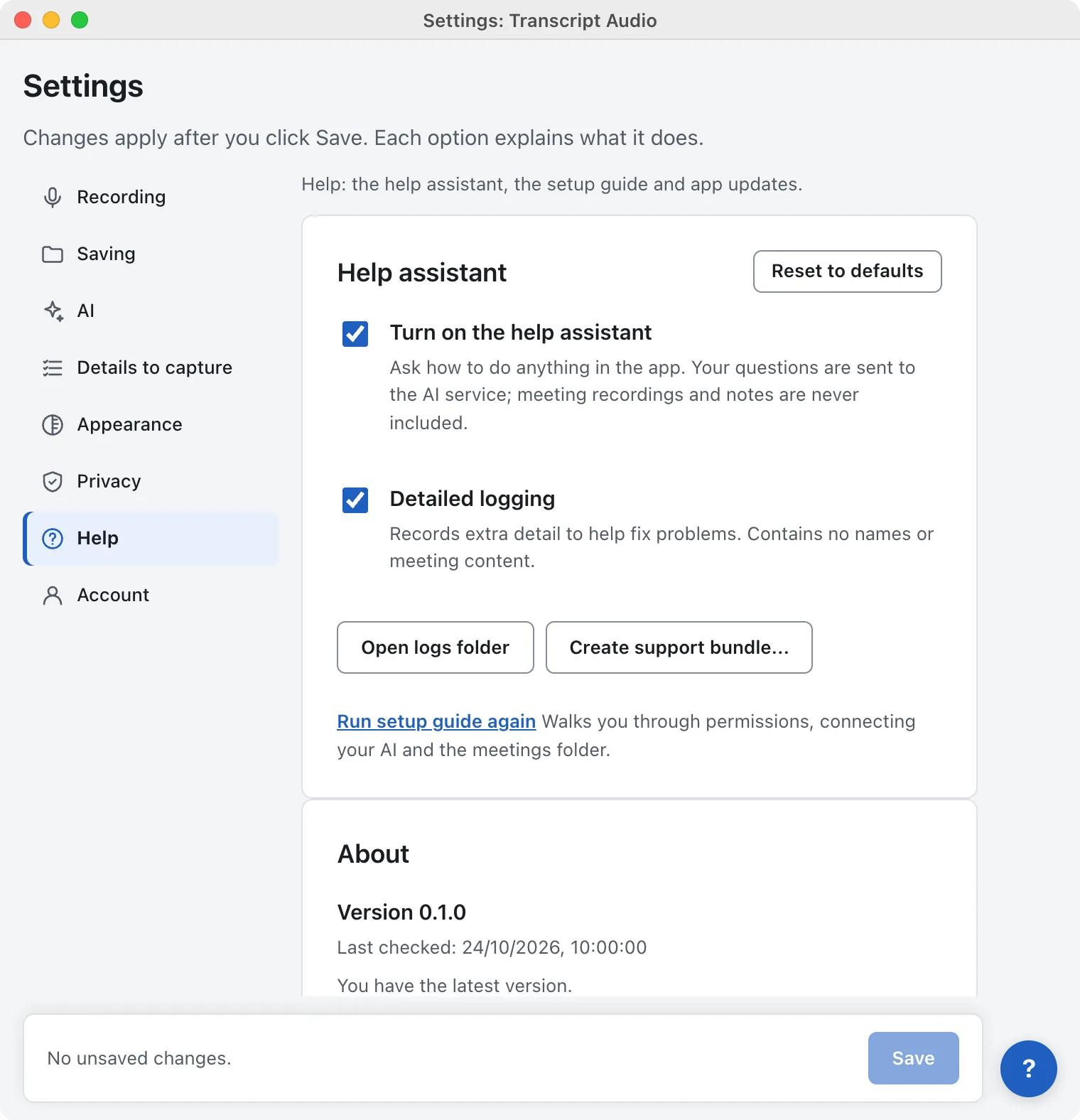Click the About heading
This screenshot has height=1120, width=1080.
[x=373, y=854]
